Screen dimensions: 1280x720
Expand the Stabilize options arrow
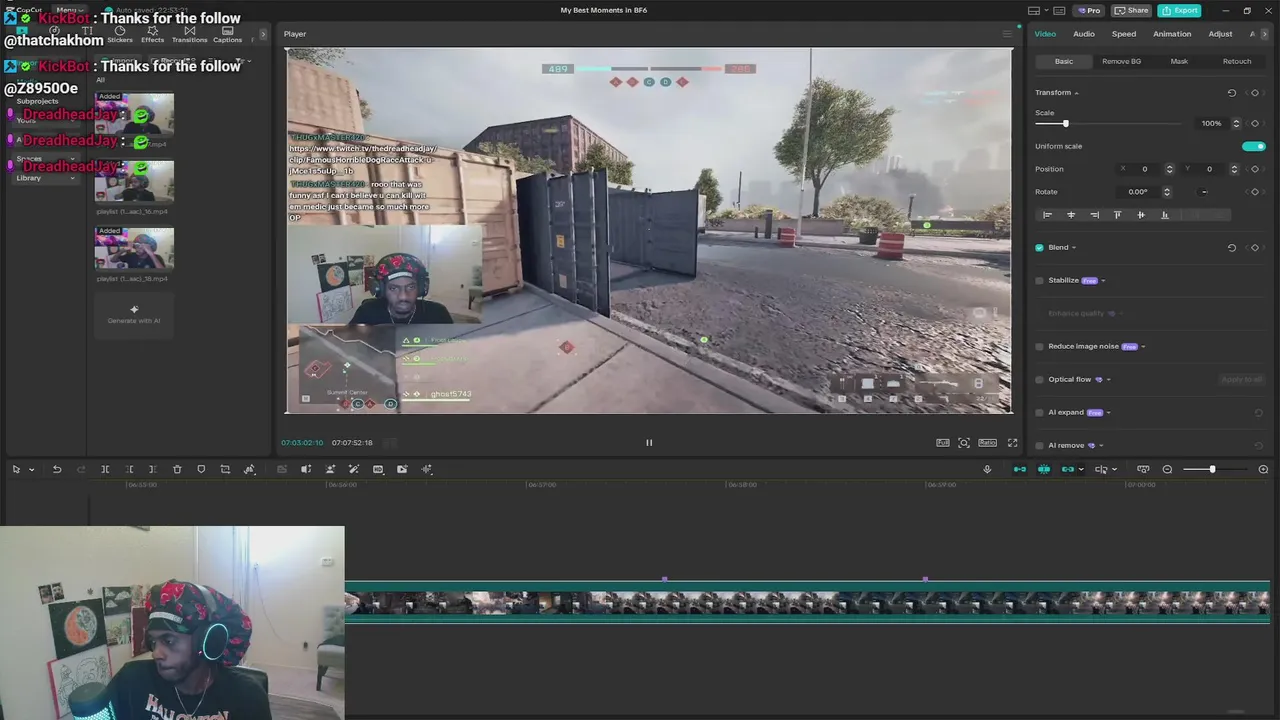pos(1103,281)
